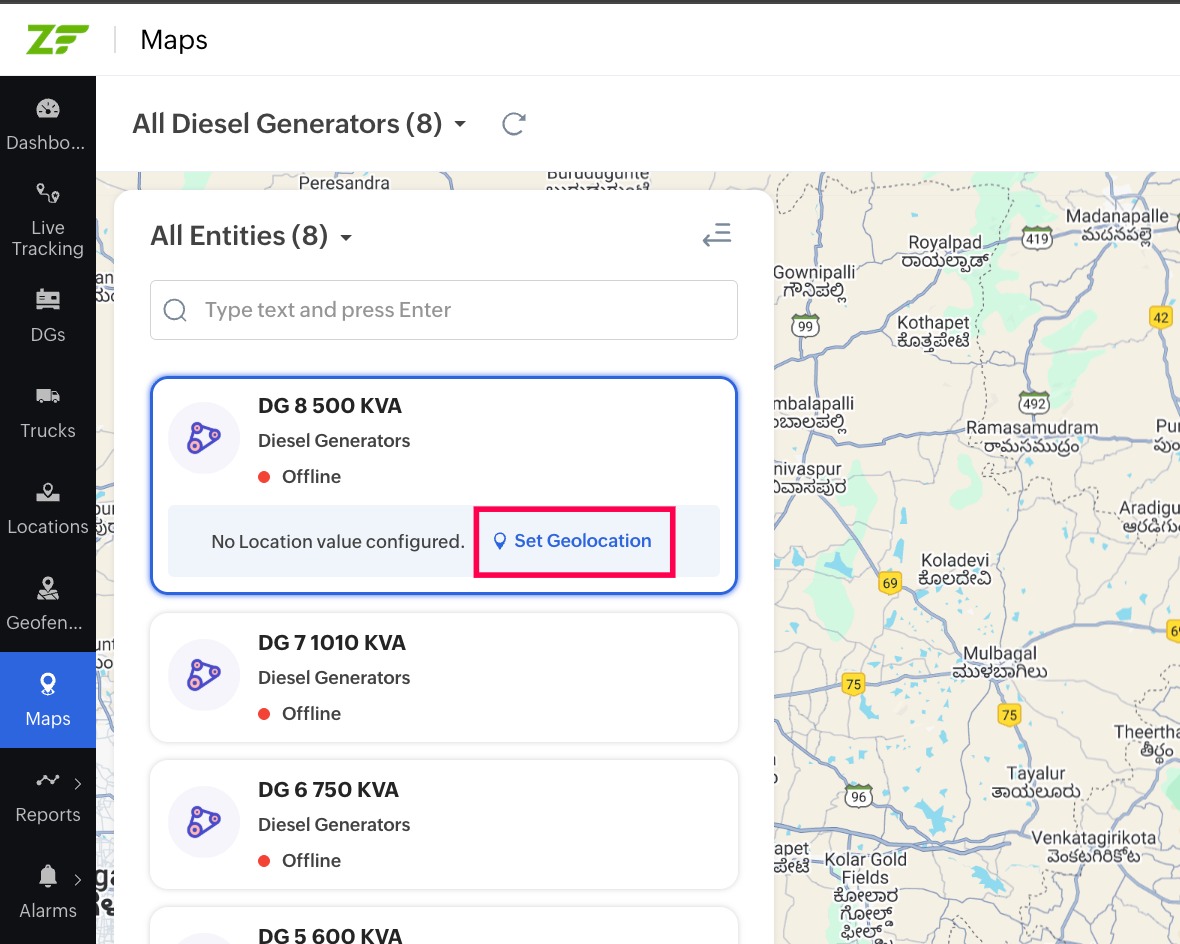
Task: Select the DG 7 1010 KVA card
Action: tap(444, 677)
